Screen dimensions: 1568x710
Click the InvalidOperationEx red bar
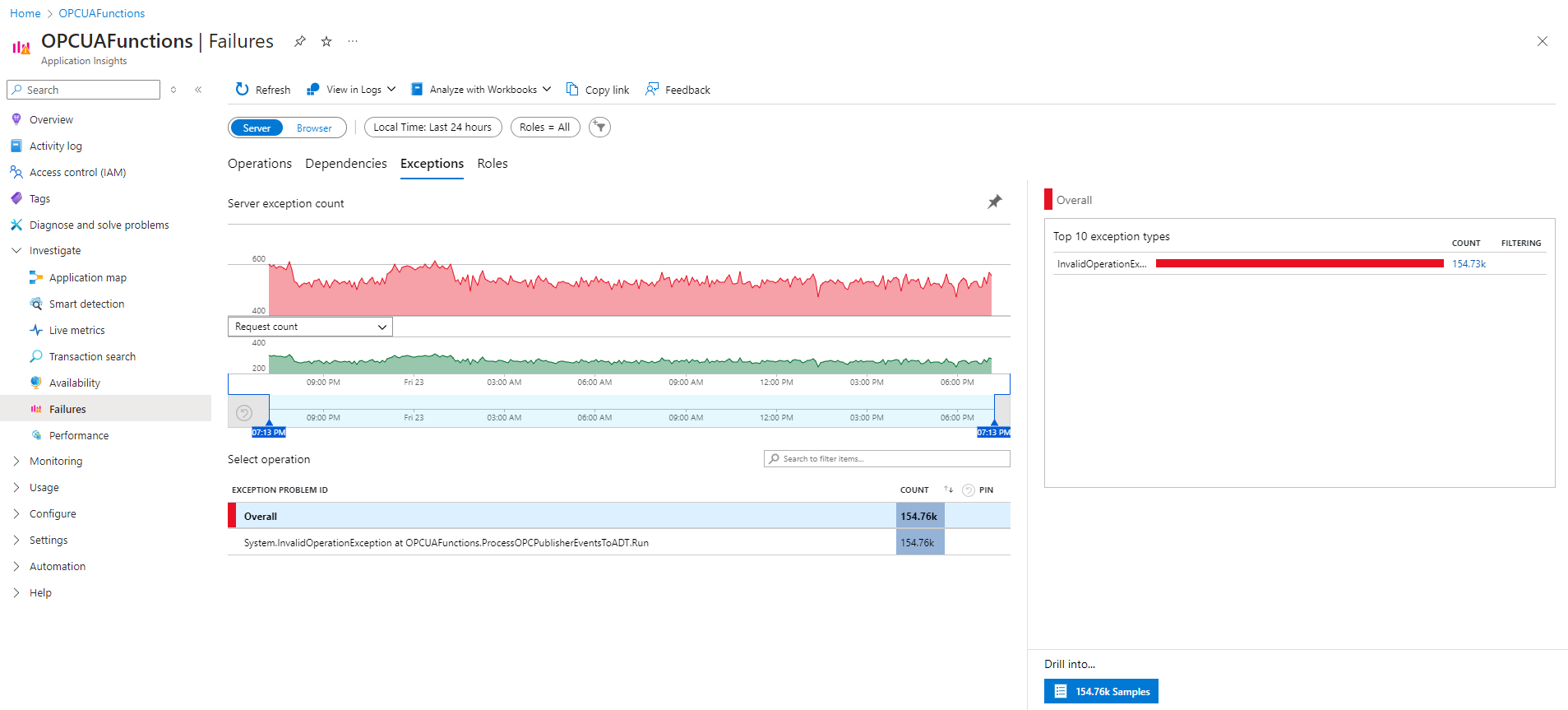(x=1299, y=263)
